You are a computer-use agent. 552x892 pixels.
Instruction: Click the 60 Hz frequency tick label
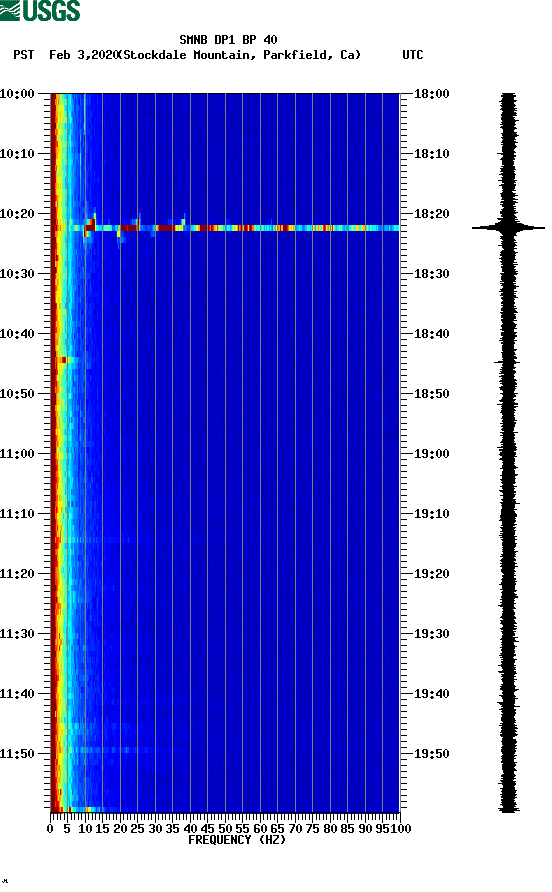tap(260, 829)
